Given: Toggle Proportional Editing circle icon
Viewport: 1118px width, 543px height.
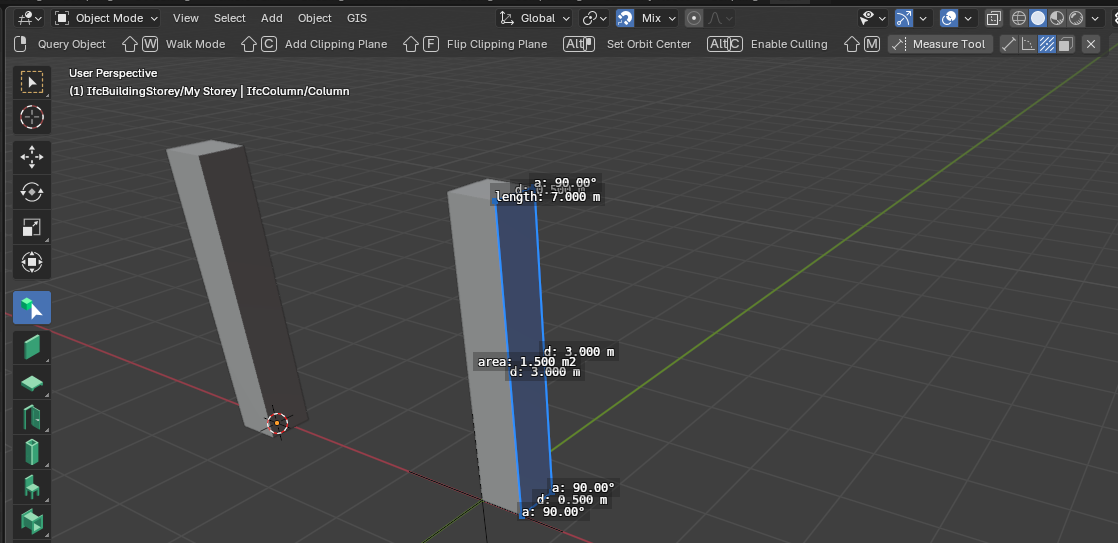Looking at the screenshot, I should [x=694, y=18].
